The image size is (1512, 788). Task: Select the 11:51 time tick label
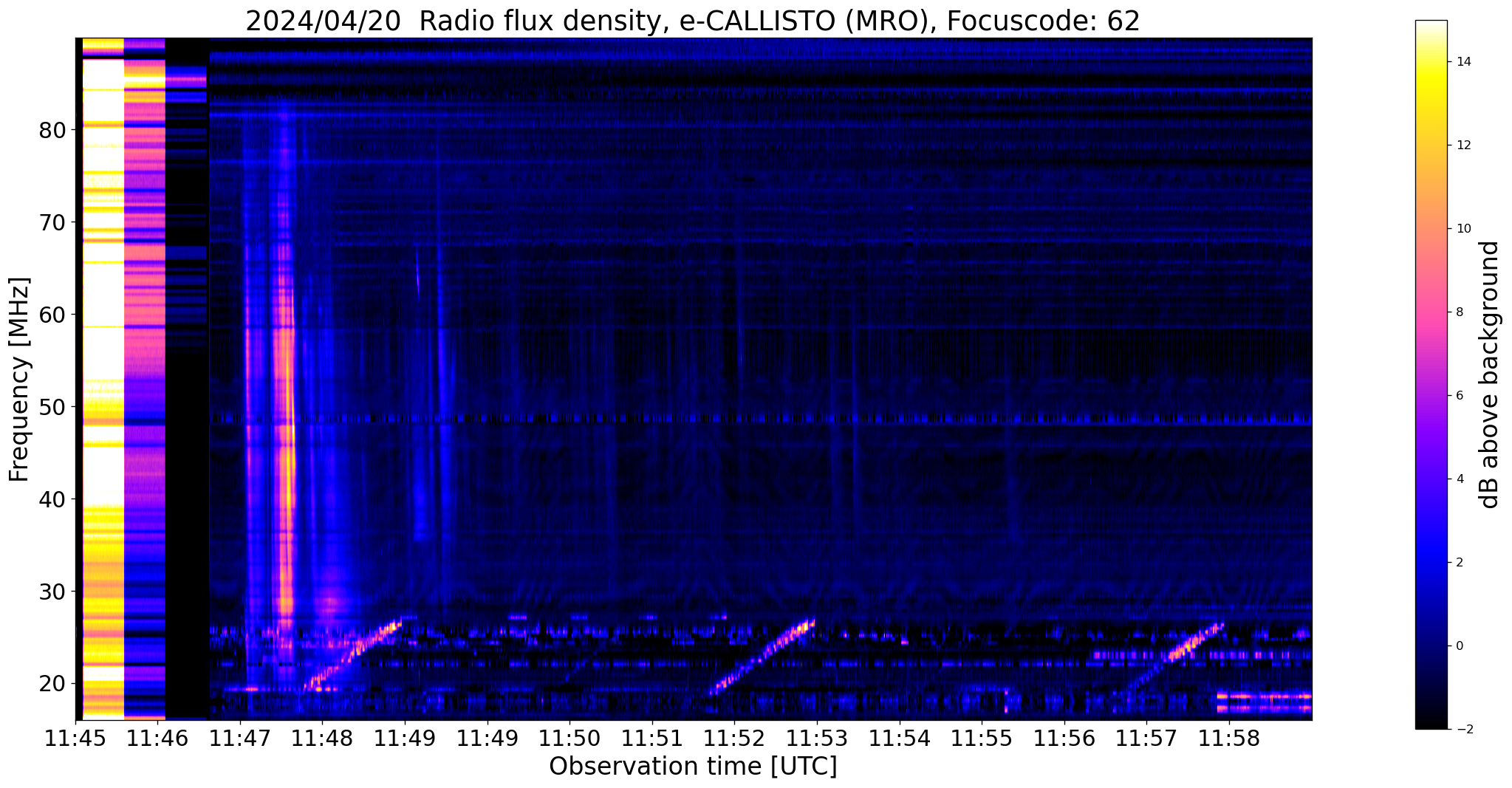tap(652, 739)
